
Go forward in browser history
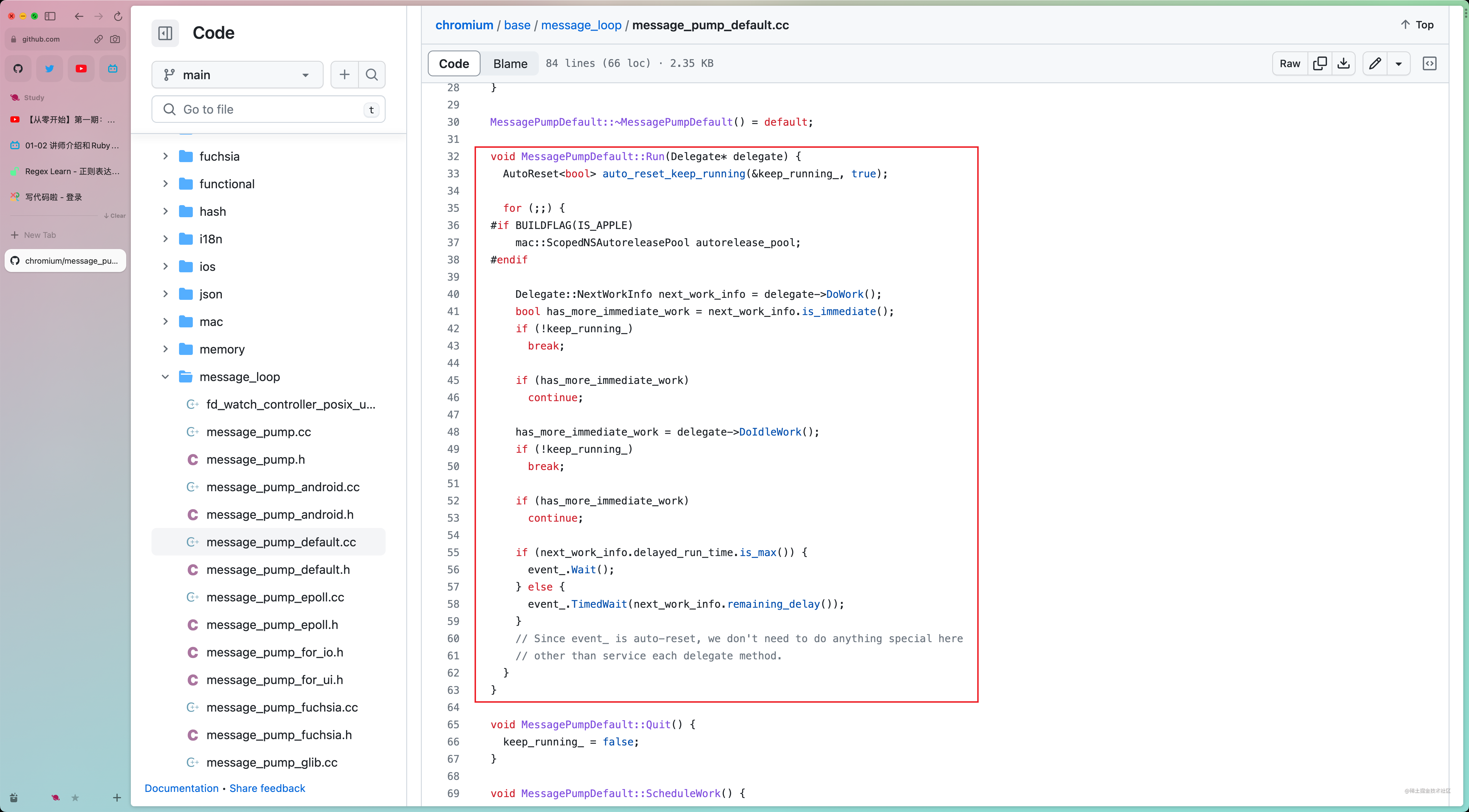99,16
